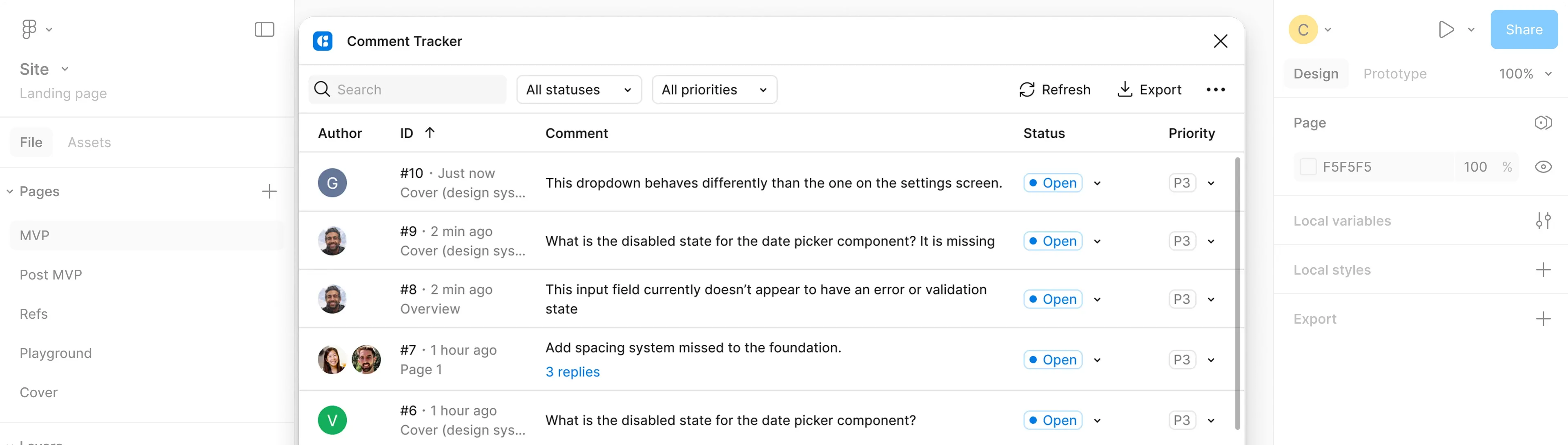Screen dimensions: 1568x445
Task: Open the All priorities dropdown
Action: 714,89
